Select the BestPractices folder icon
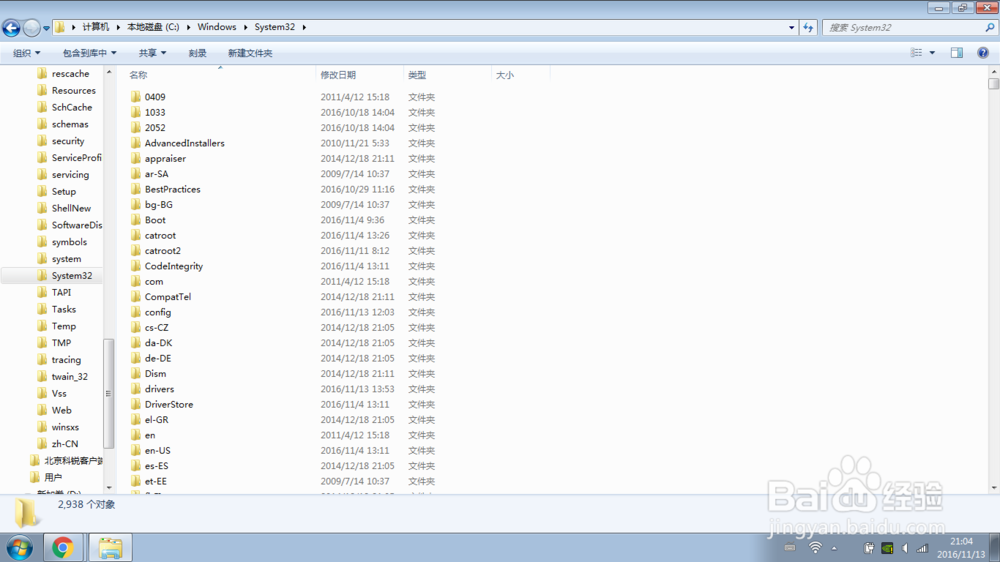Screen dimensions: 1000x562 point(136,189)
